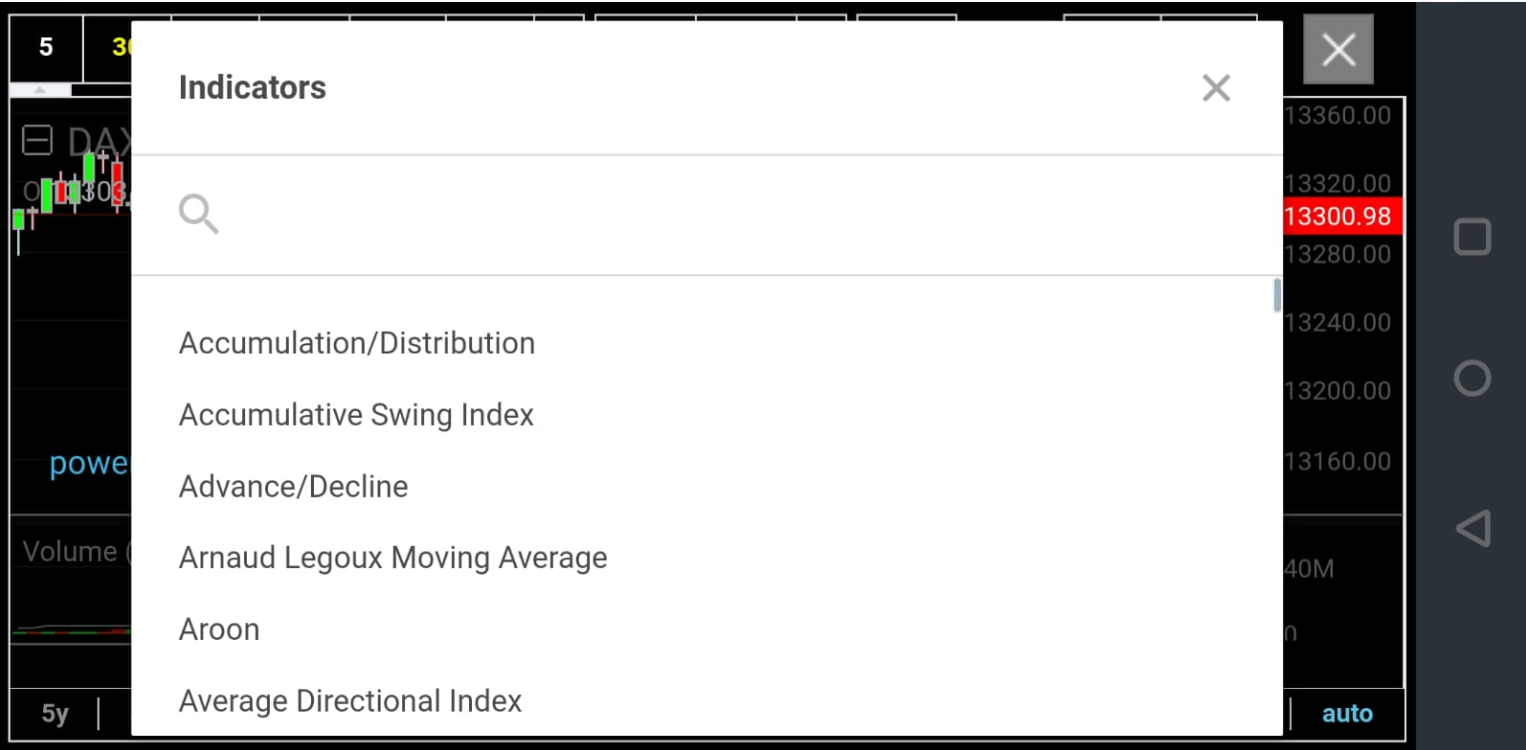Add Accumulative Swing Index indicator
Viewport: 1526px width, 750px height.
click(x=356, y=415)
